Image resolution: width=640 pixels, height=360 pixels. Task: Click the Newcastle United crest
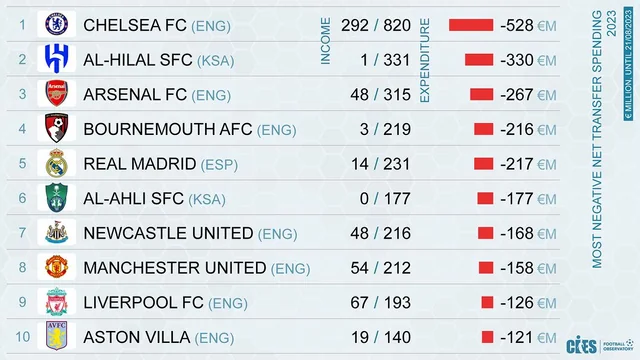pos(56,232)
